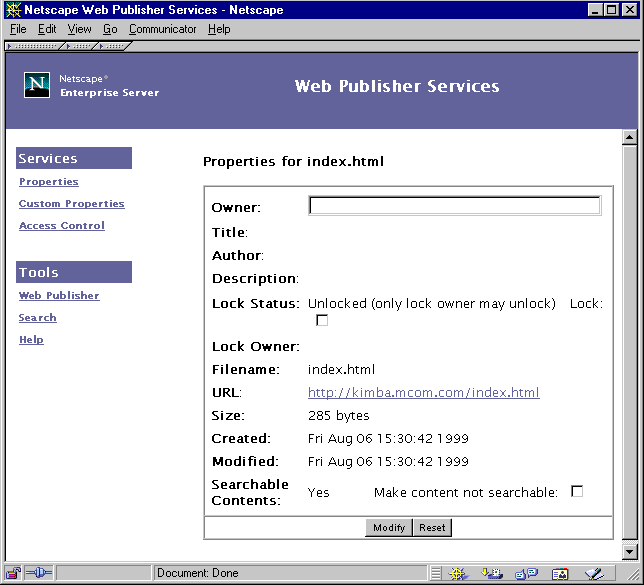644x585 pixels.
Task: Click the 'Properties for index.html' heading
Action: pyautogui.click(x=294, y=161)
